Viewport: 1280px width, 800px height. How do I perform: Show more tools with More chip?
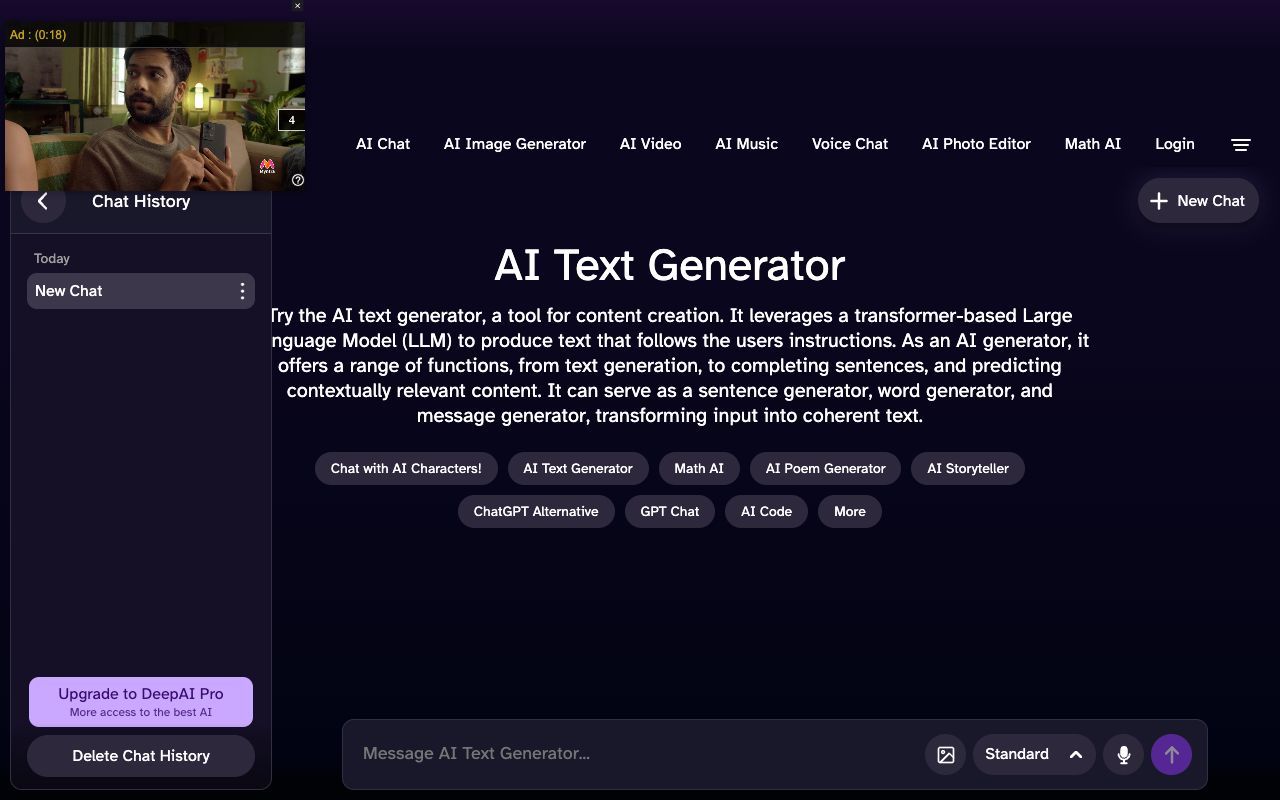pos(850,512)
